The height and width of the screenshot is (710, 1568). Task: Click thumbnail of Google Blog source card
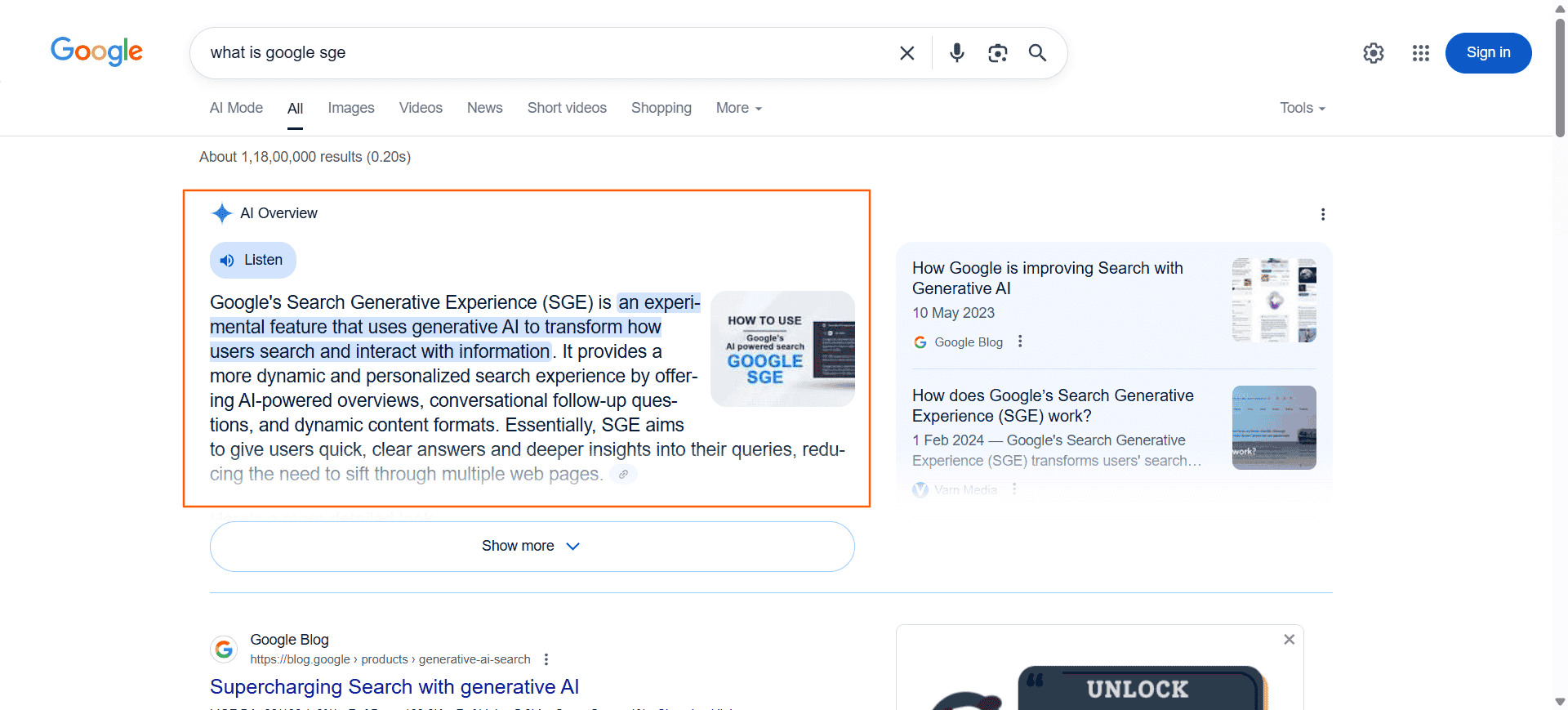pyautogui.click(x=1274, y=300)
